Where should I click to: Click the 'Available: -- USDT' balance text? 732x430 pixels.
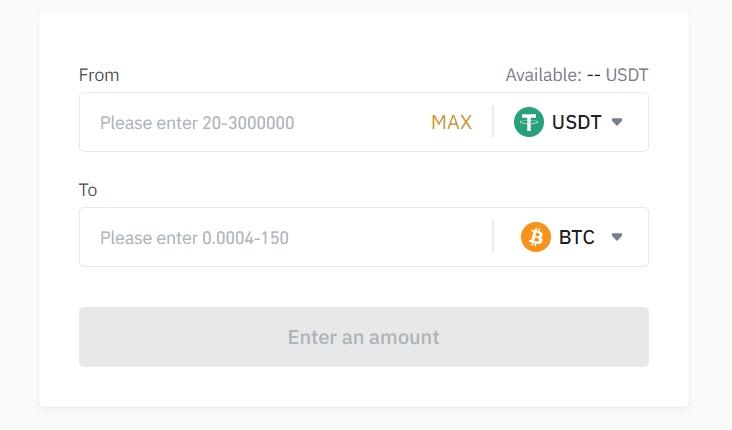(x=577, y=75)
